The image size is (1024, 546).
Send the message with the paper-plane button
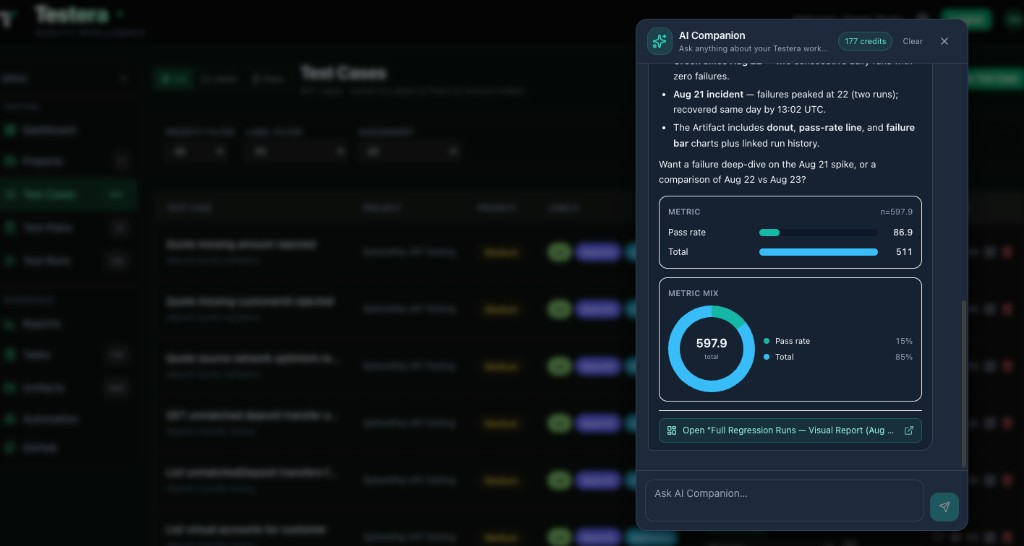944,507
